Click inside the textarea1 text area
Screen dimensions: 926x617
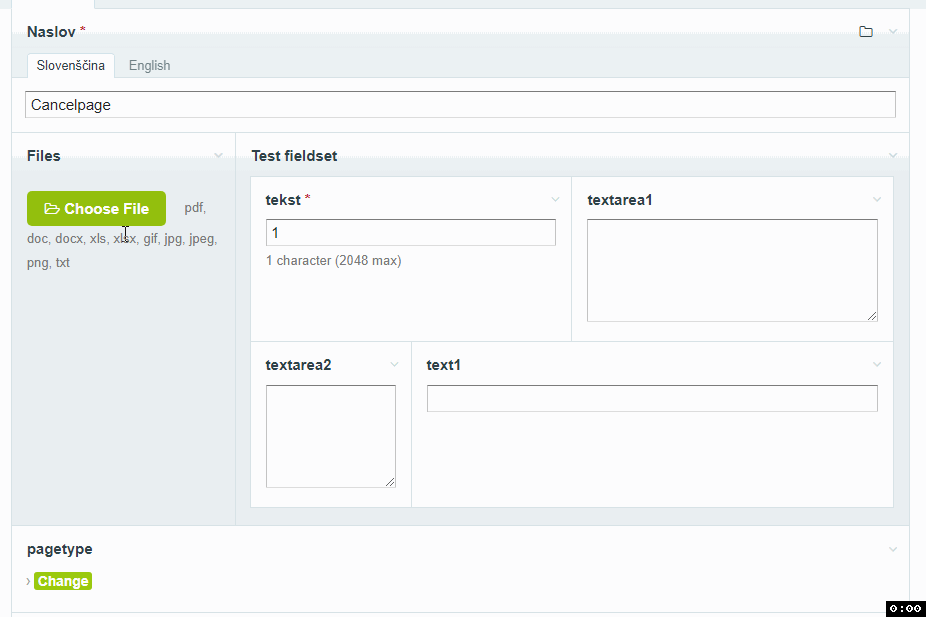click(732, 270)
